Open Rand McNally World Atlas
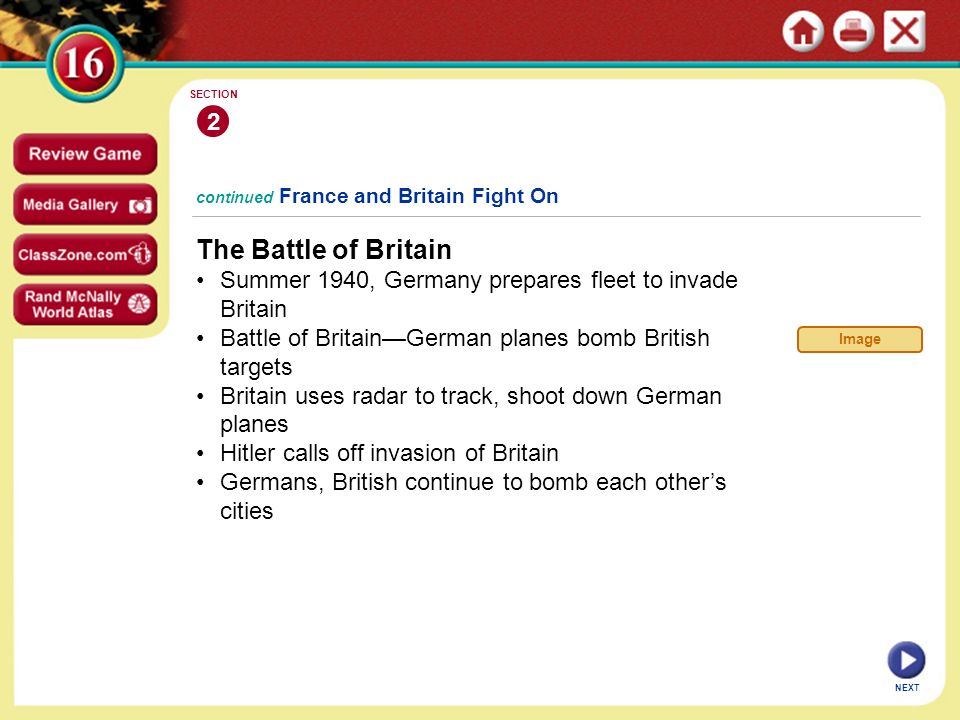Image resolution: width=960 pixels, height=720 pixels. (85, 304)
